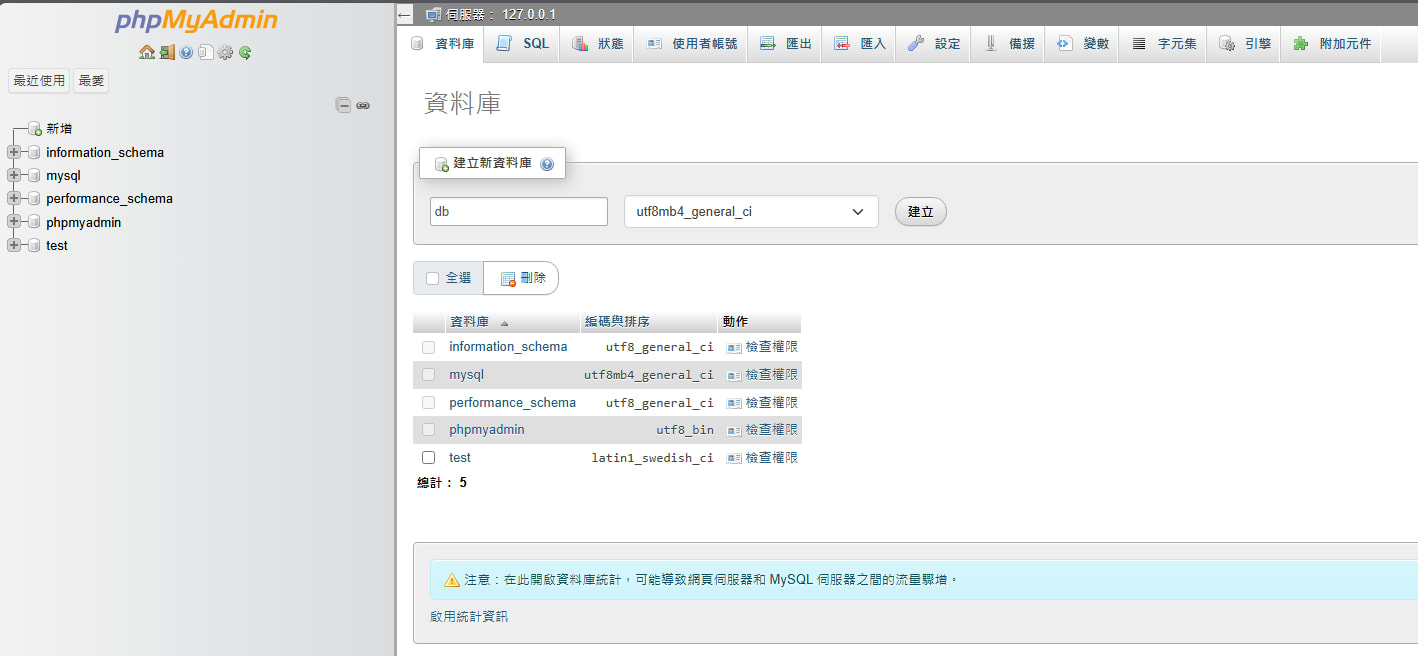Click database icon beside performance_schema in tree
The image size is (1418, 656).
coord(34,199)
